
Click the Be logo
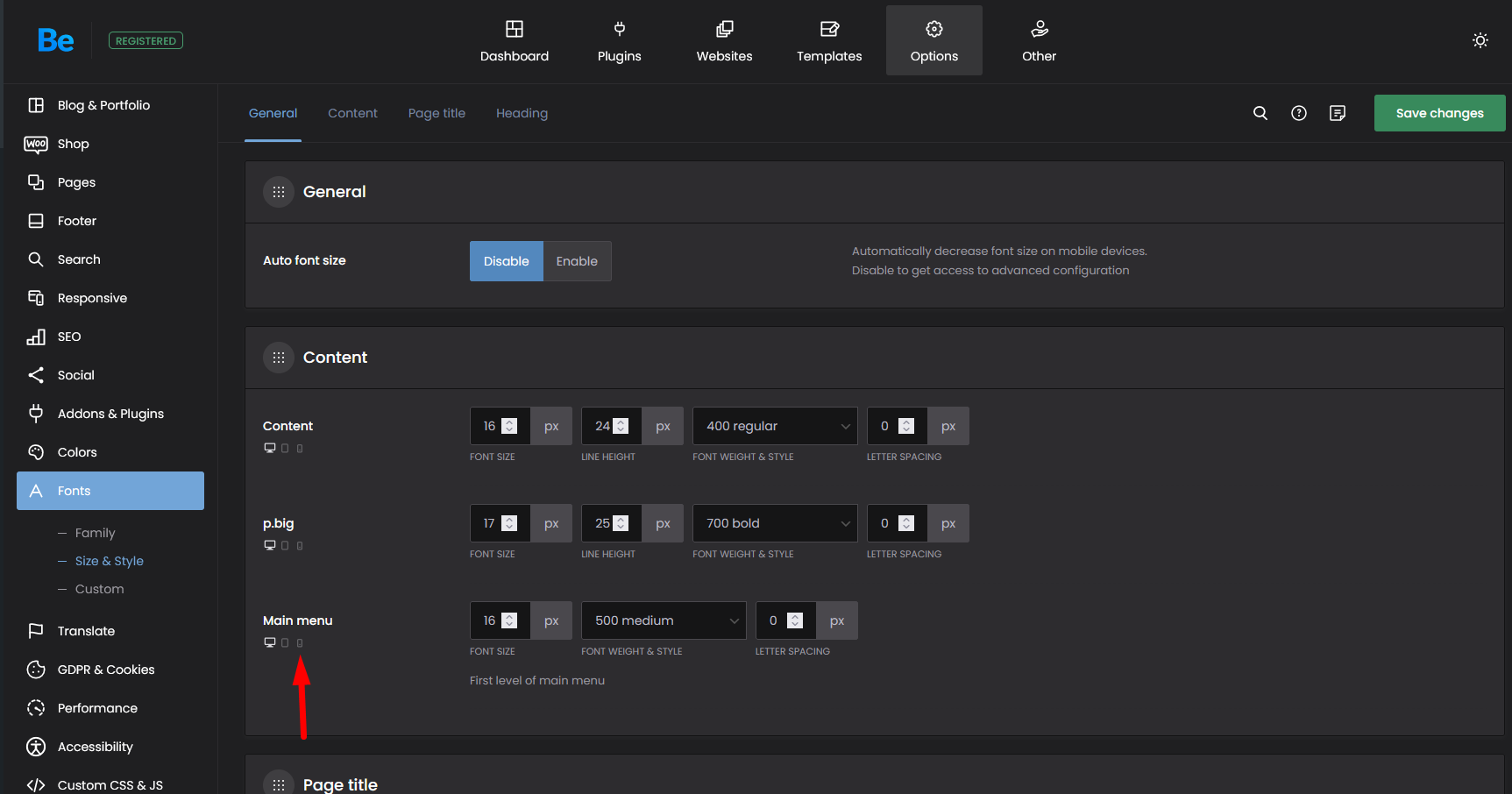pyautogui.click(x=55, y=40)
